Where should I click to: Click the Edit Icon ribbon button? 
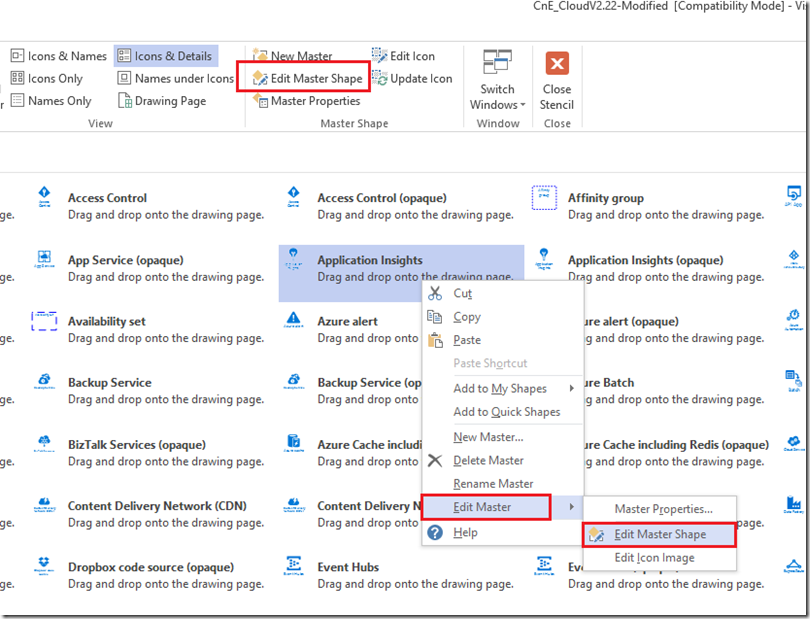click(403, 56)
